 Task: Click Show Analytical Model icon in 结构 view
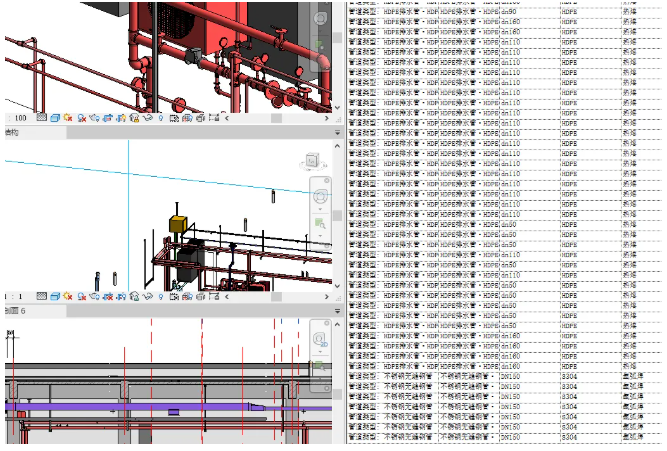pyautogui.click(x=187, y=297)
